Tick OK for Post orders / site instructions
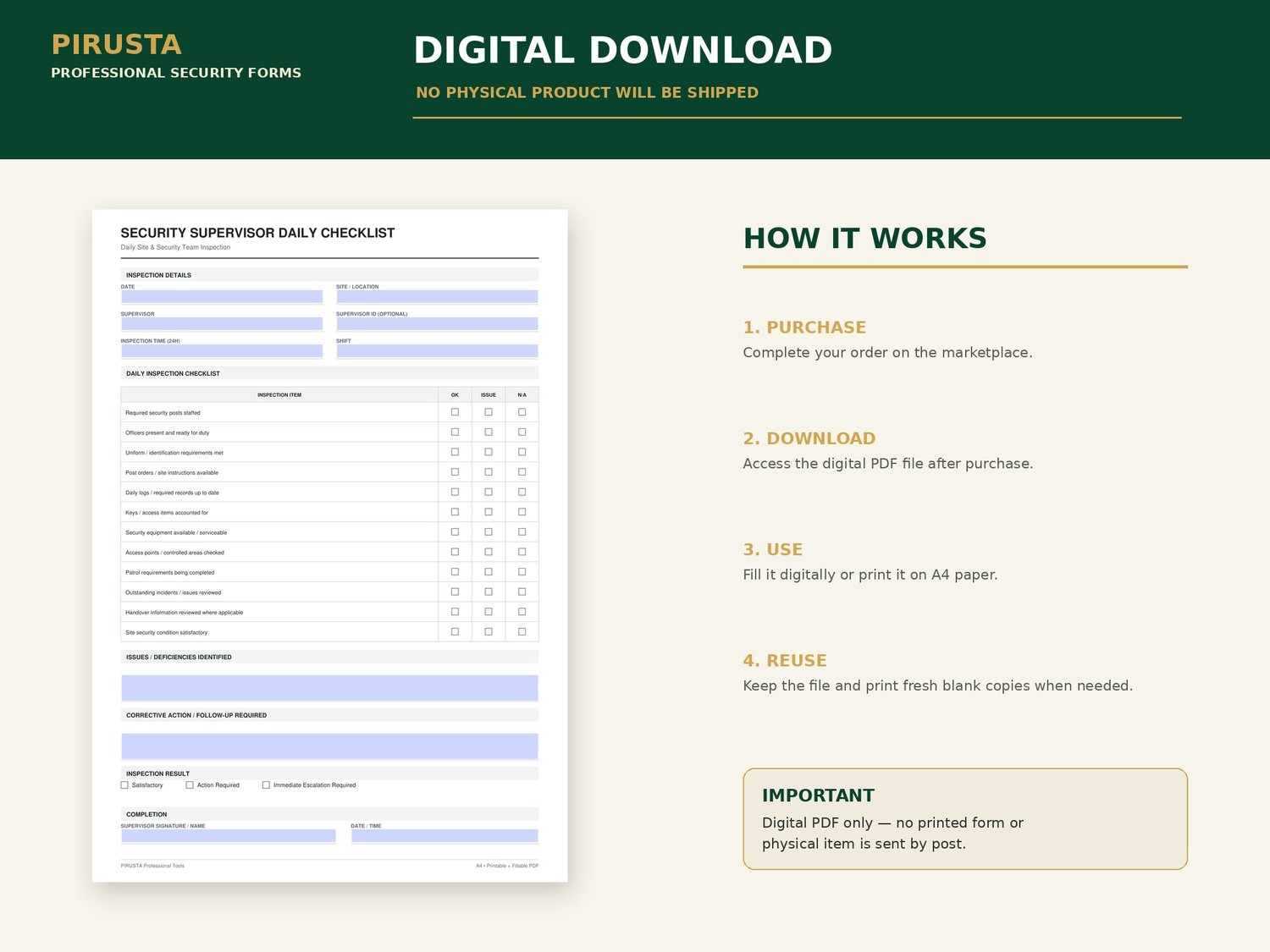 tap(455, 472)
